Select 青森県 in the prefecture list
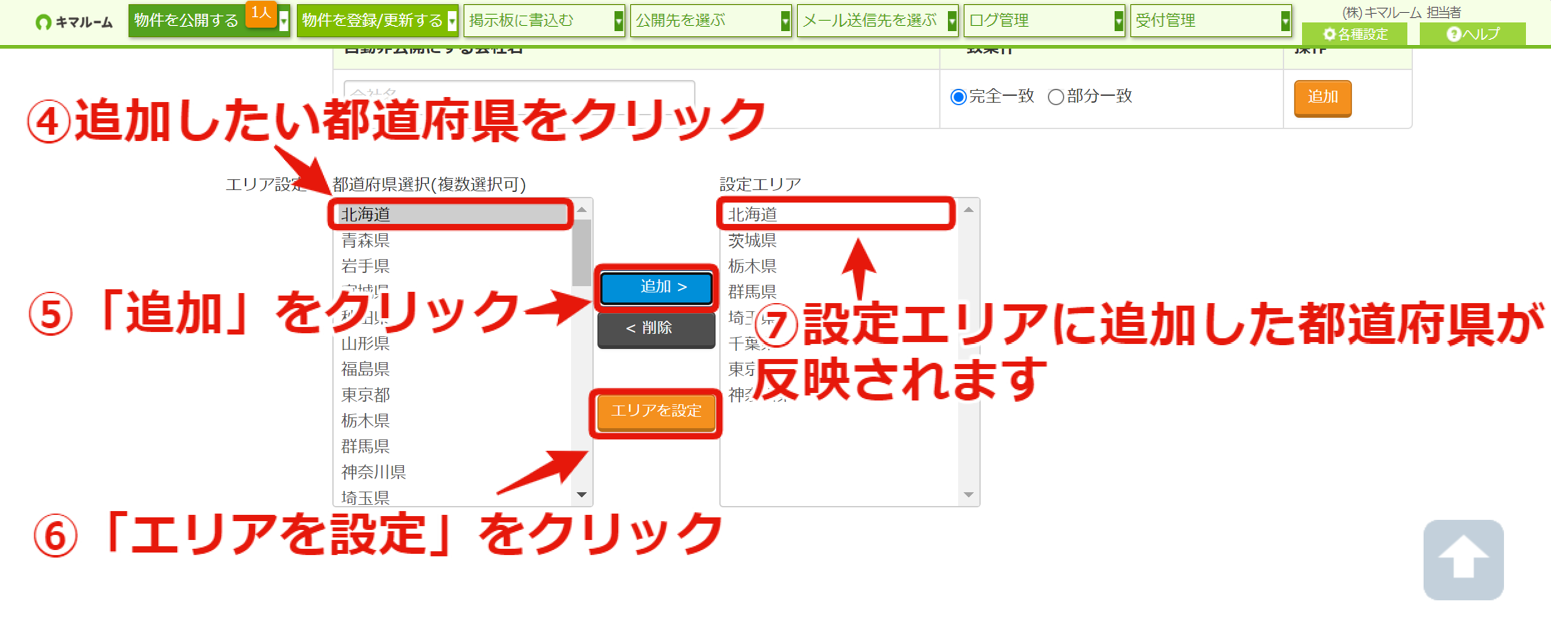Screen dimensions: 1551x632 [x=455, y=240]
